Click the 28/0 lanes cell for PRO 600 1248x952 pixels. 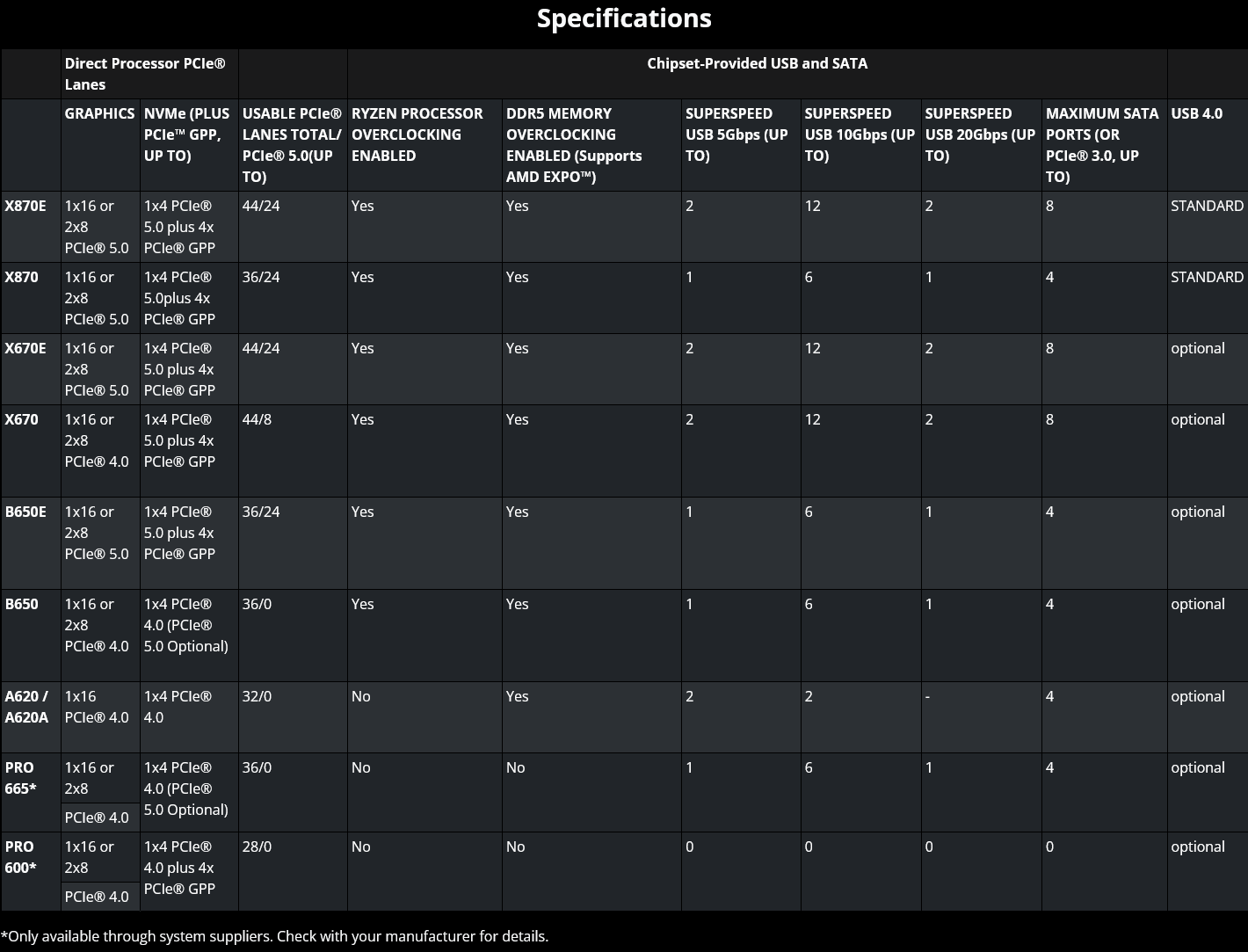click(x=257, y=847)
